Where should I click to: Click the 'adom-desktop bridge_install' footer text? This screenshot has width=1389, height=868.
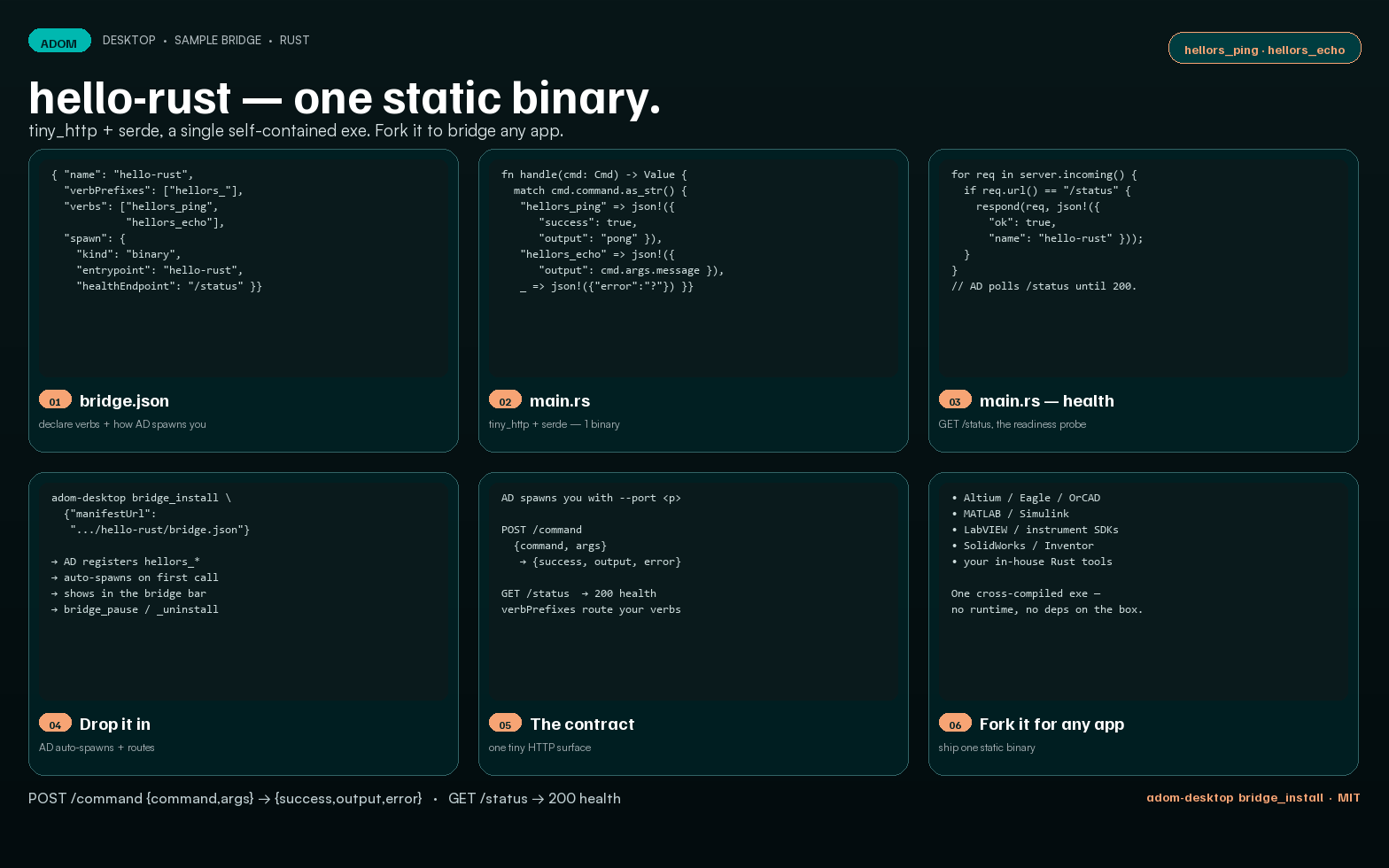coord(1235,798)
